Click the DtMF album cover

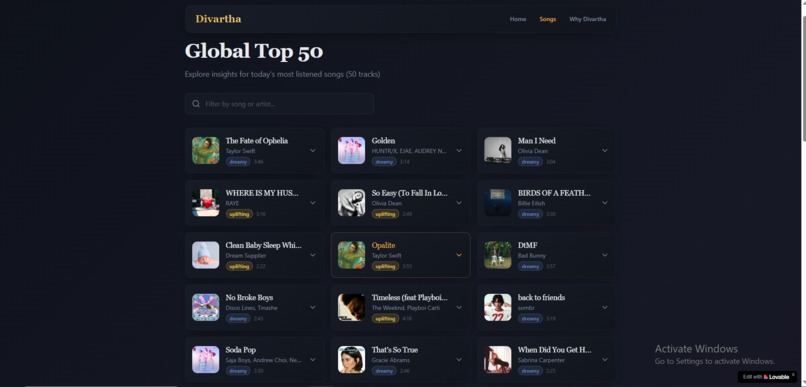(x=498, y=255)
